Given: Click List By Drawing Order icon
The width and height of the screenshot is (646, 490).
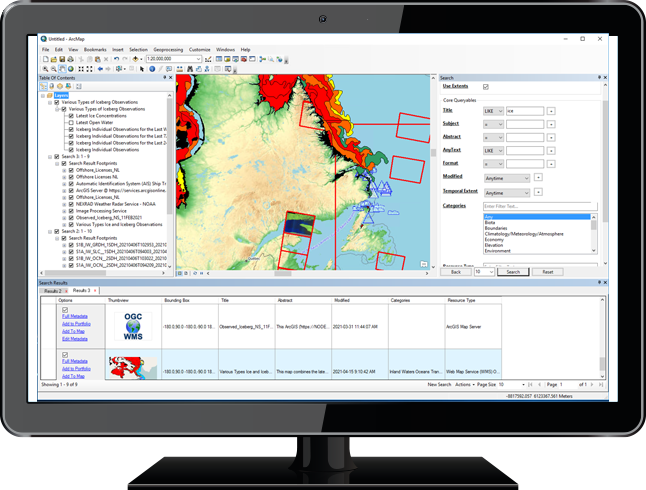Looking at the screenshot, I should pos(43,87).
